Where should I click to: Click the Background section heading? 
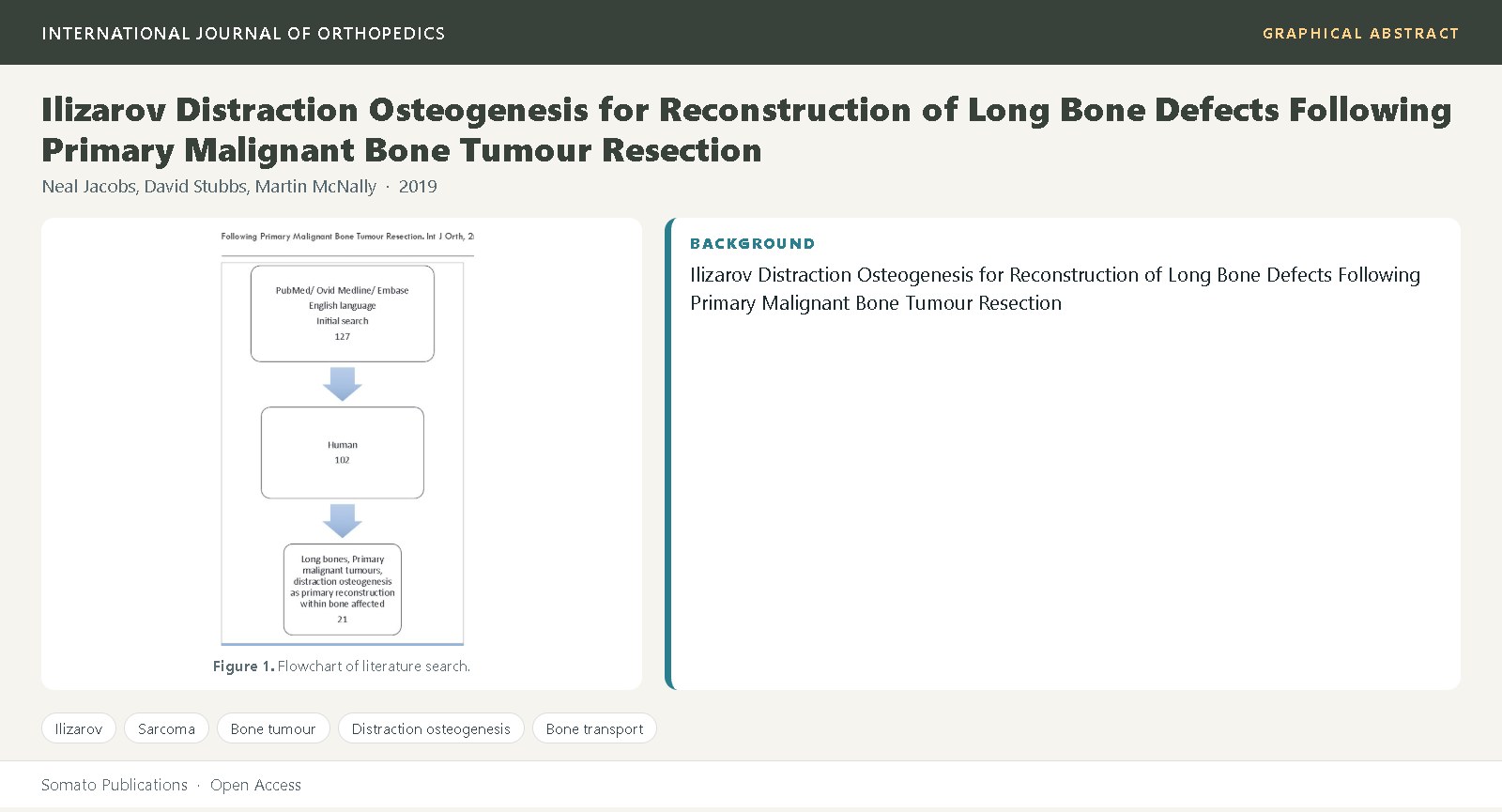click(752, 244)
